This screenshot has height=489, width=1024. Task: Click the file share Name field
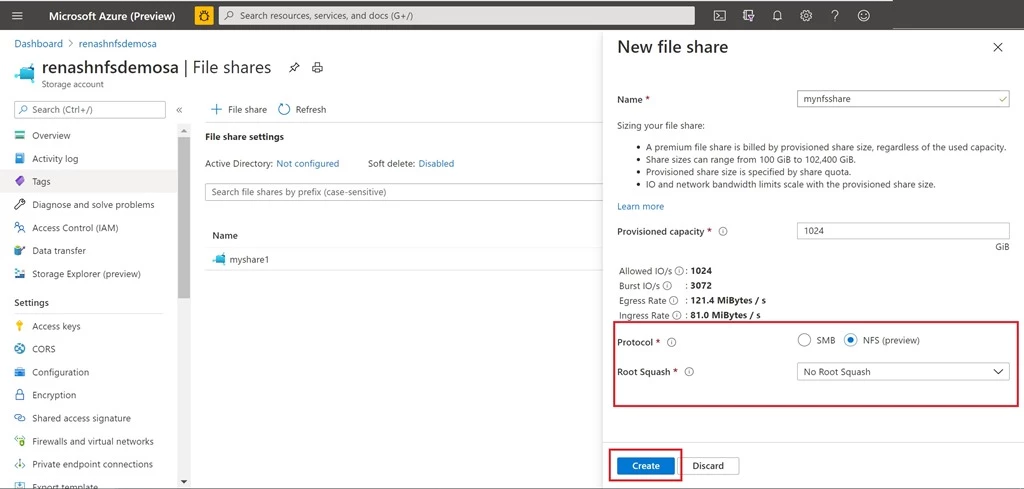tap(903, 99)
